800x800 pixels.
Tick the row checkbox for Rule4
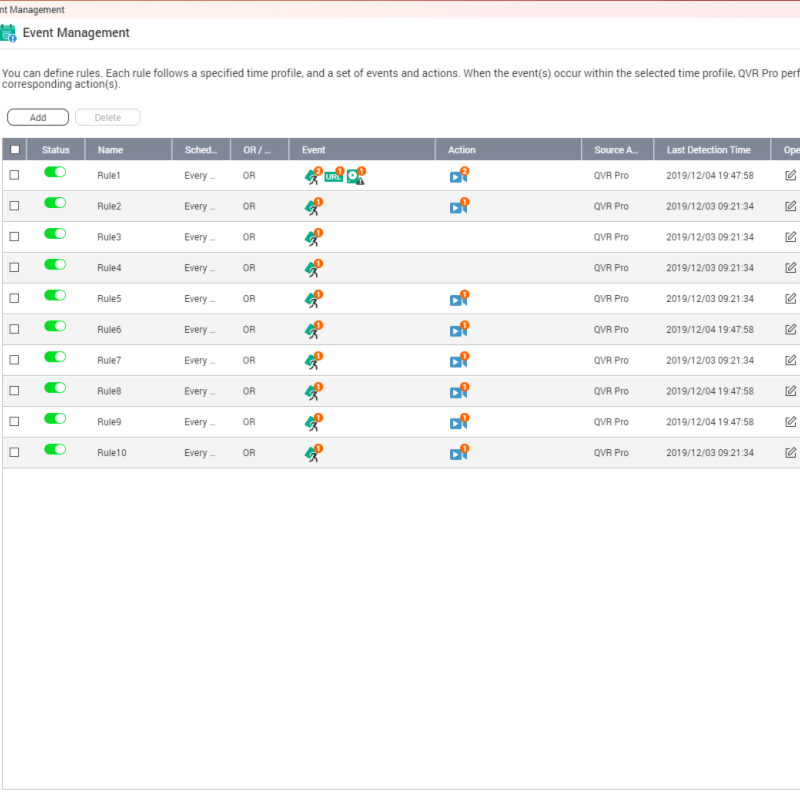(14, 267)
